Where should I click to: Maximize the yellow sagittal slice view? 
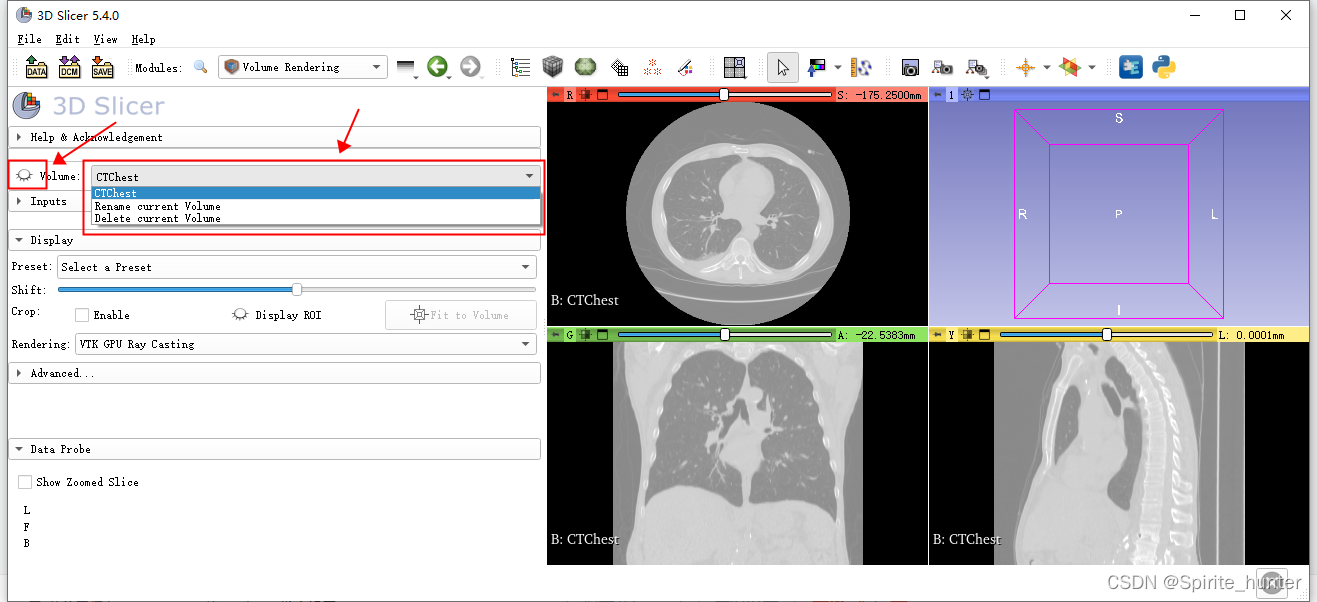(985, 335)
